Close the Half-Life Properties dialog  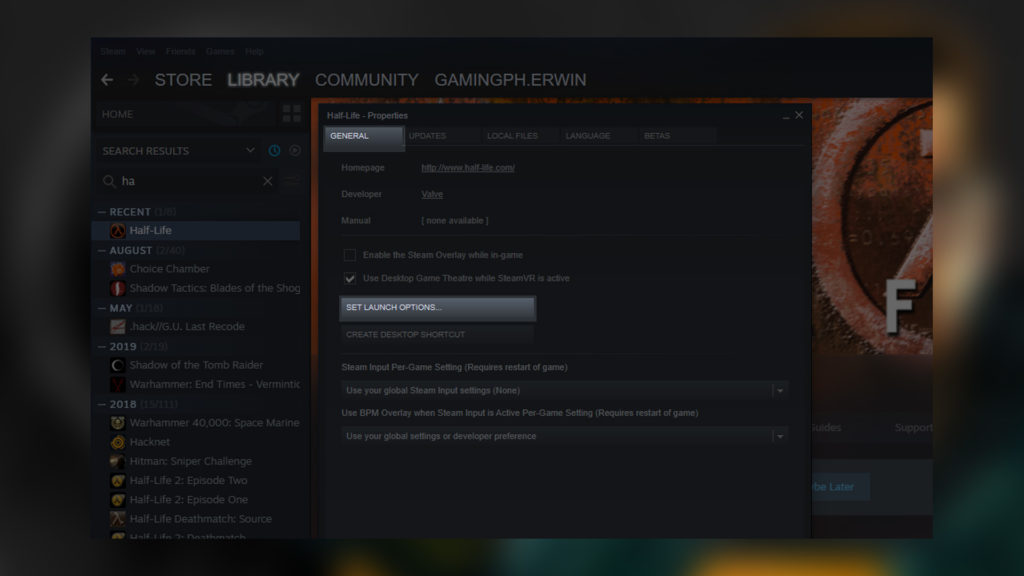coord(799,115)
